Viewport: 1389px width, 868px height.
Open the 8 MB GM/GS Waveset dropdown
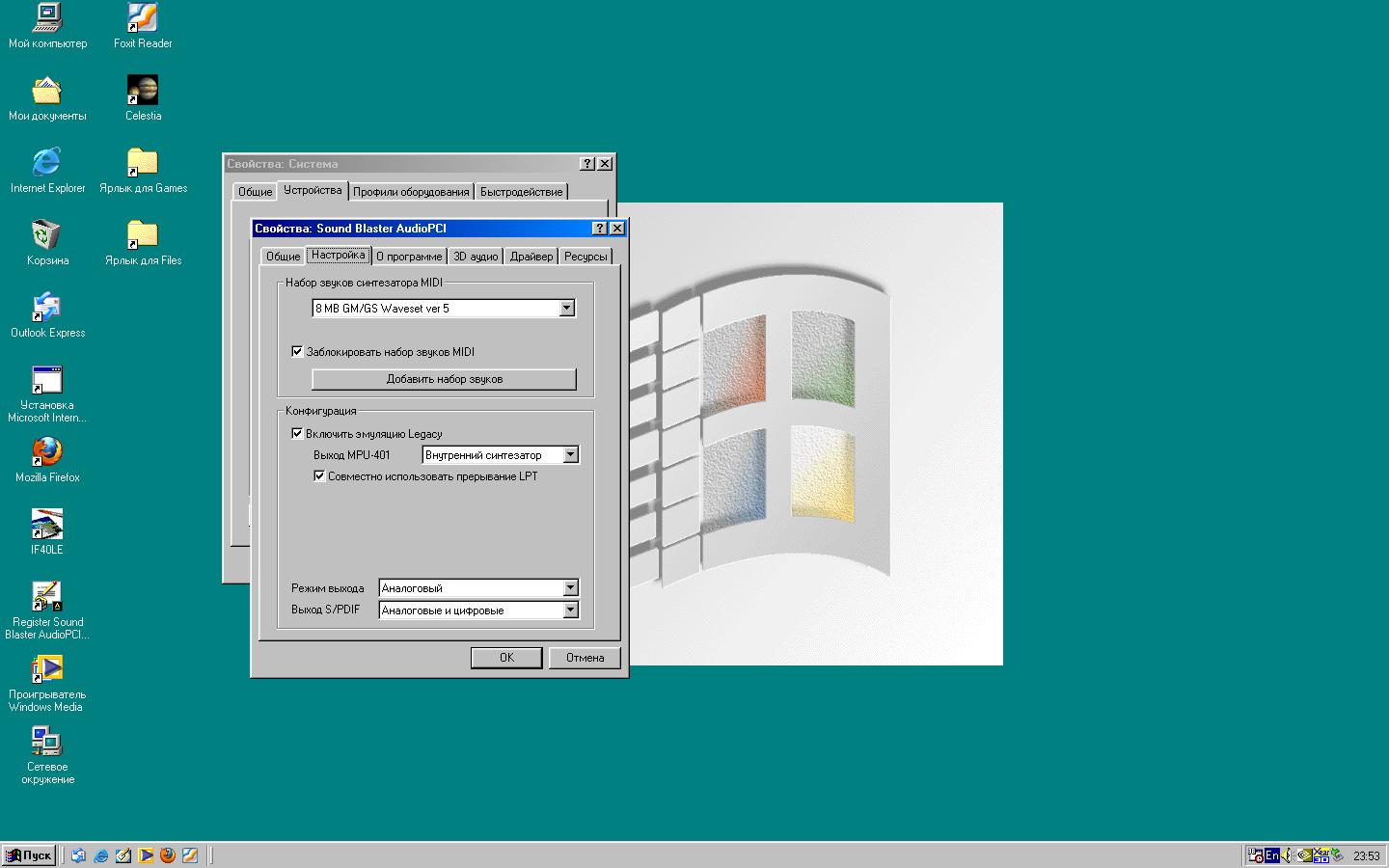pos(567,309)
